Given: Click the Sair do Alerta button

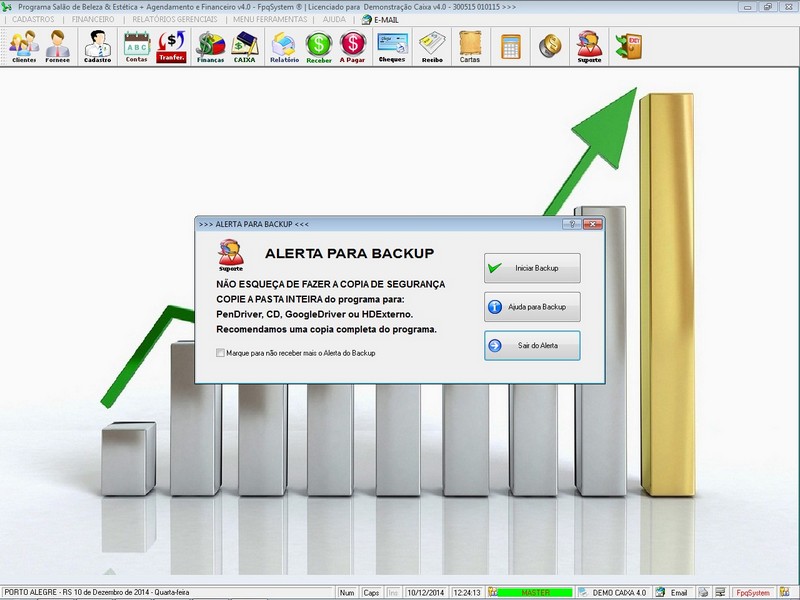Looking at the screenshot, I should (532, 345).
